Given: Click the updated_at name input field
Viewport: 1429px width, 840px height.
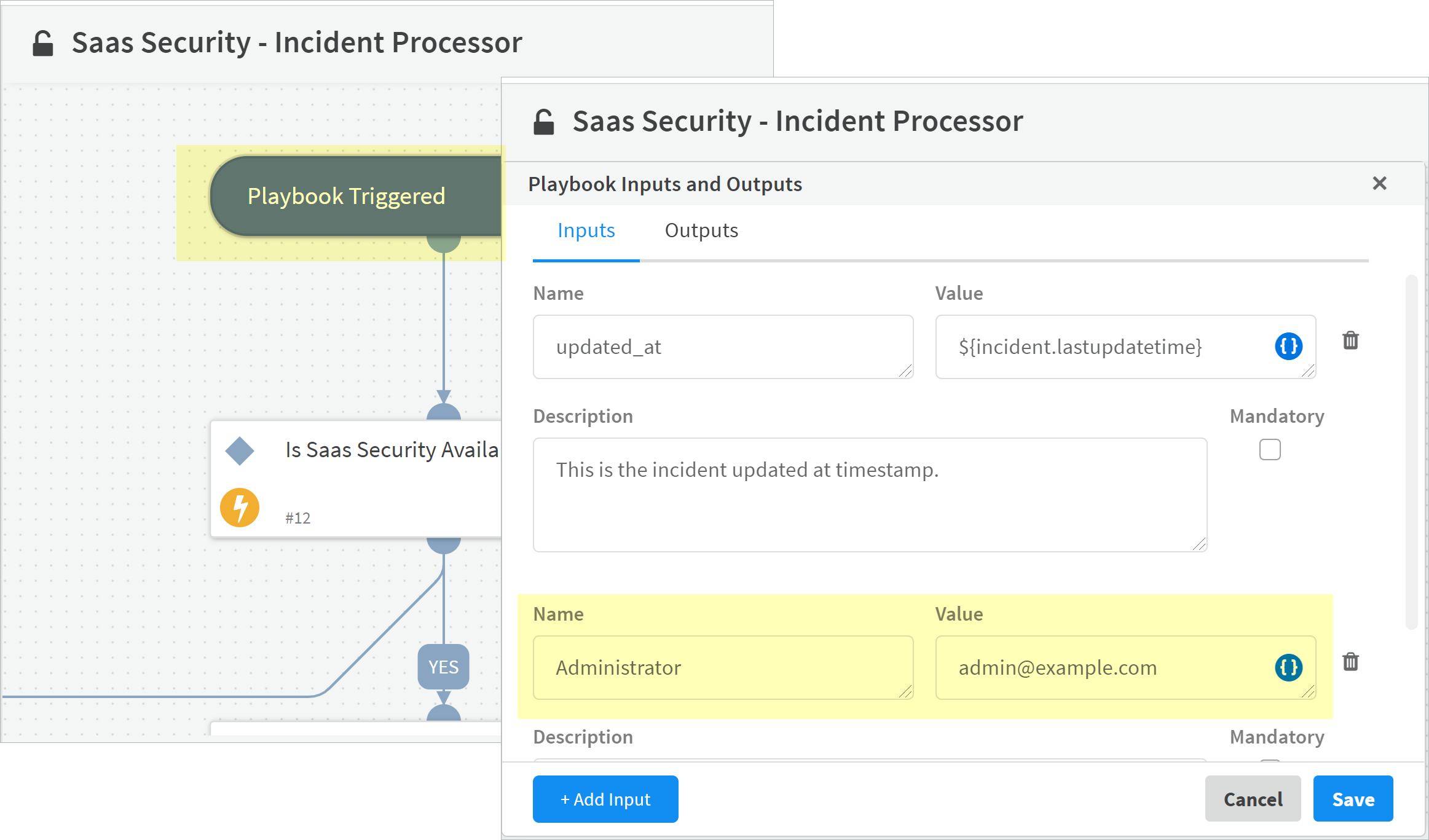Looking at the screenshot, I should (722, 347).
